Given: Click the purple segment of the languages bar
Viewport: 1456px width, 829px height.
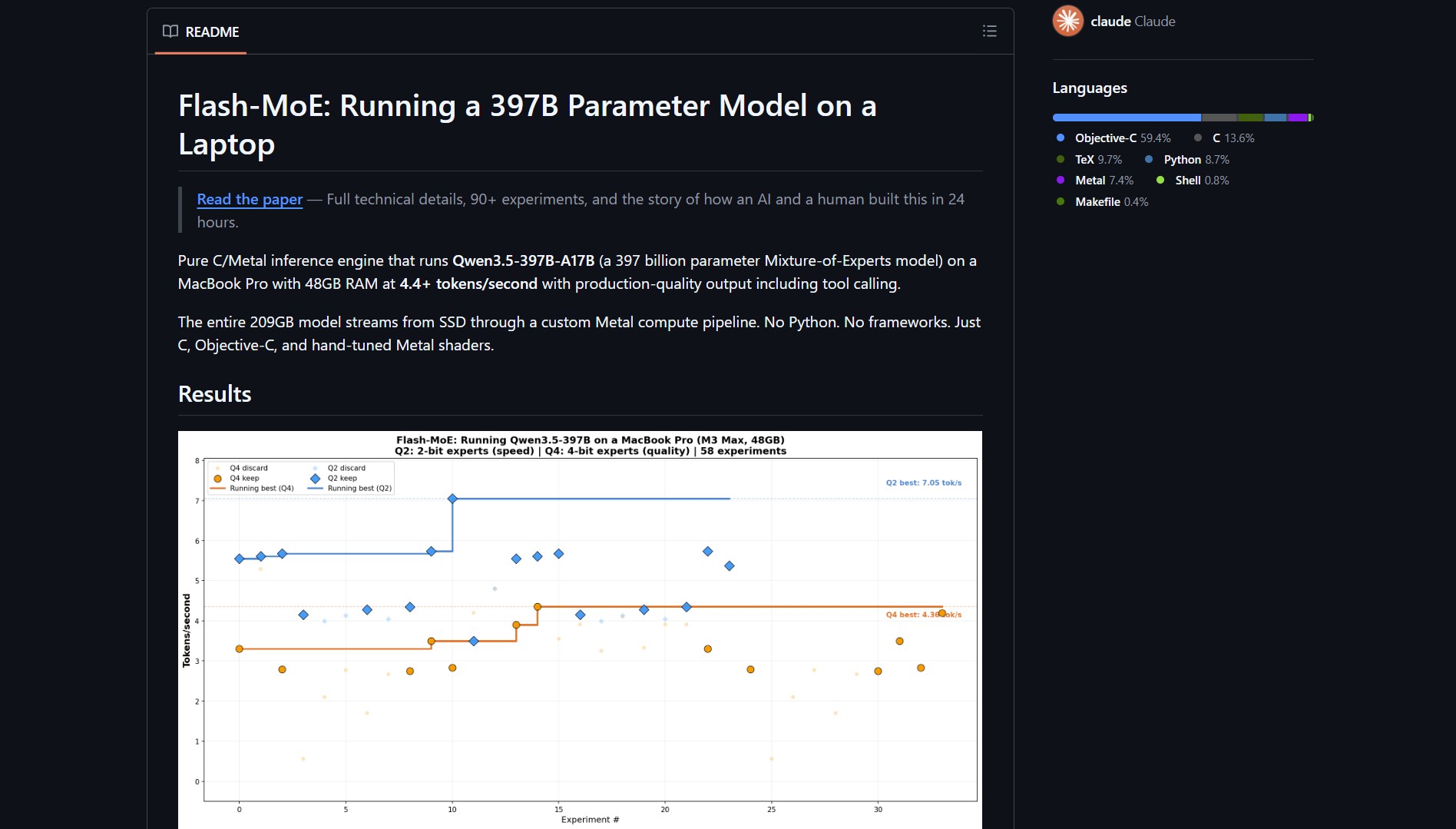Looking at the screenshot, I should click(x=1297, y=118).
